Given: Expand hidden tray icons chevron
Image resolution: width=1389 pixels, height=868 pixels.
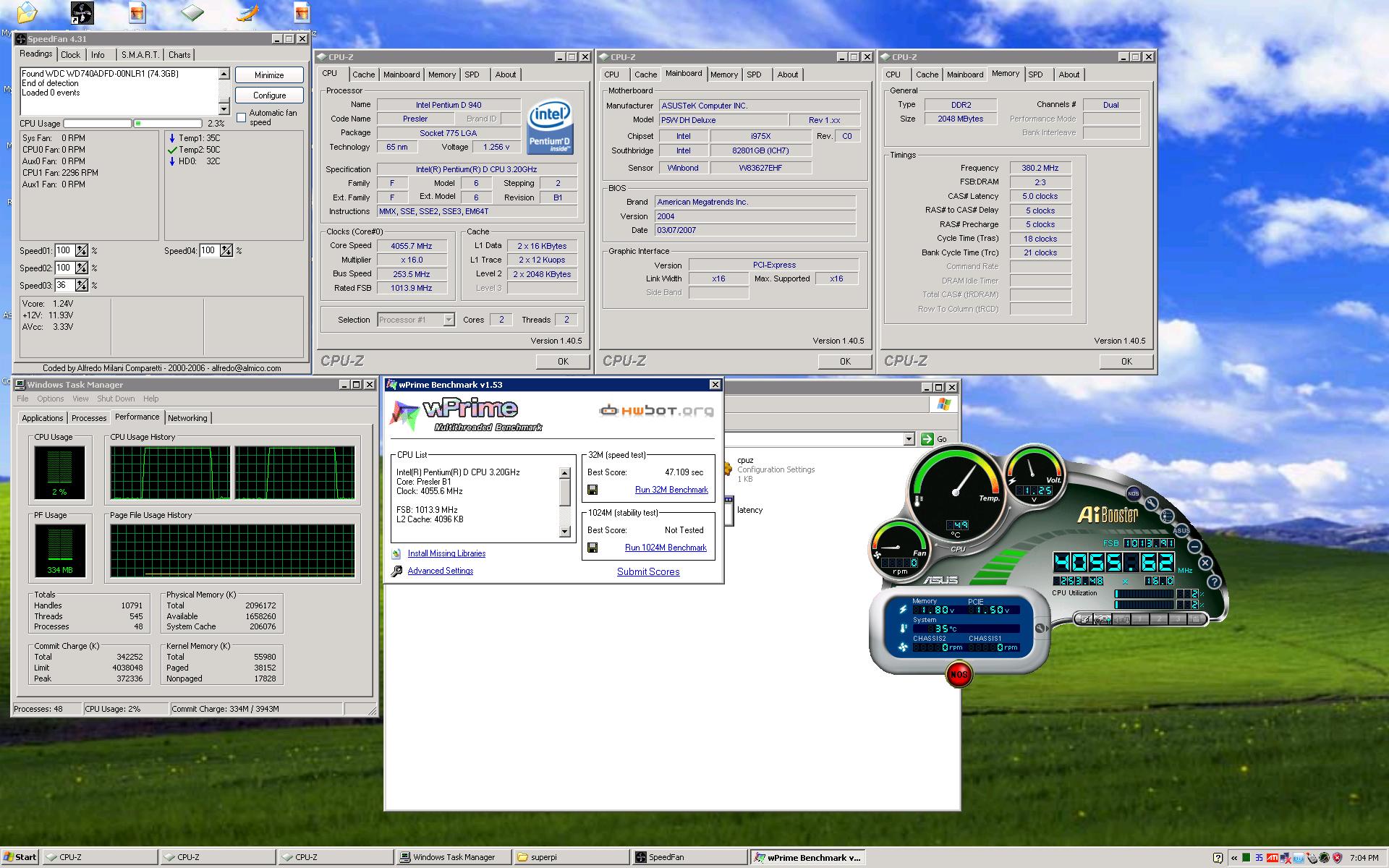Looking at the screenshot, I should [1234, 858].
